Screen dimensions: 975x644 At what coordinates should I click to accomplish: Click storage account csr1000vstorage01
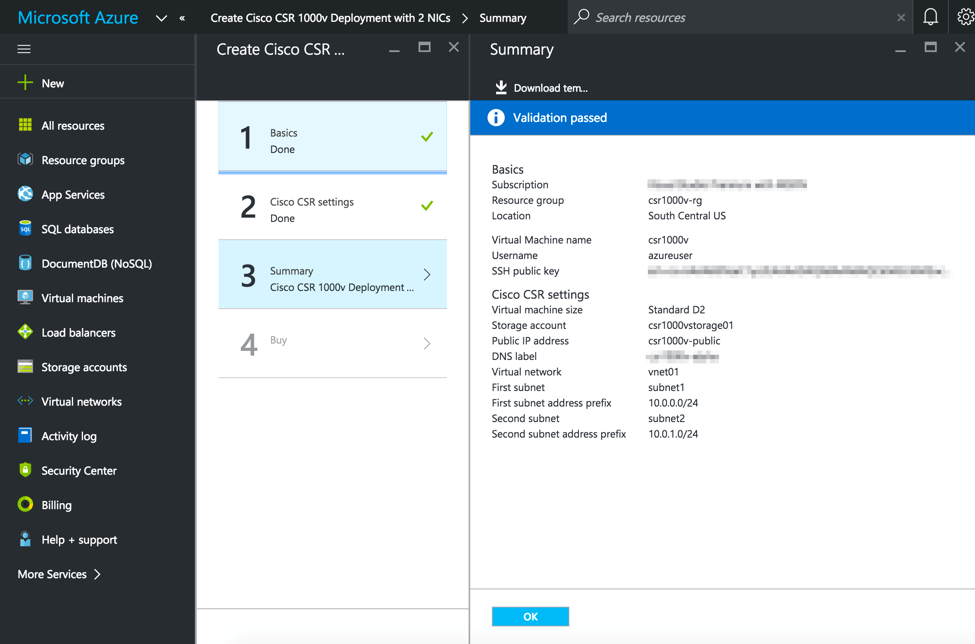click(x=690, y=325)
